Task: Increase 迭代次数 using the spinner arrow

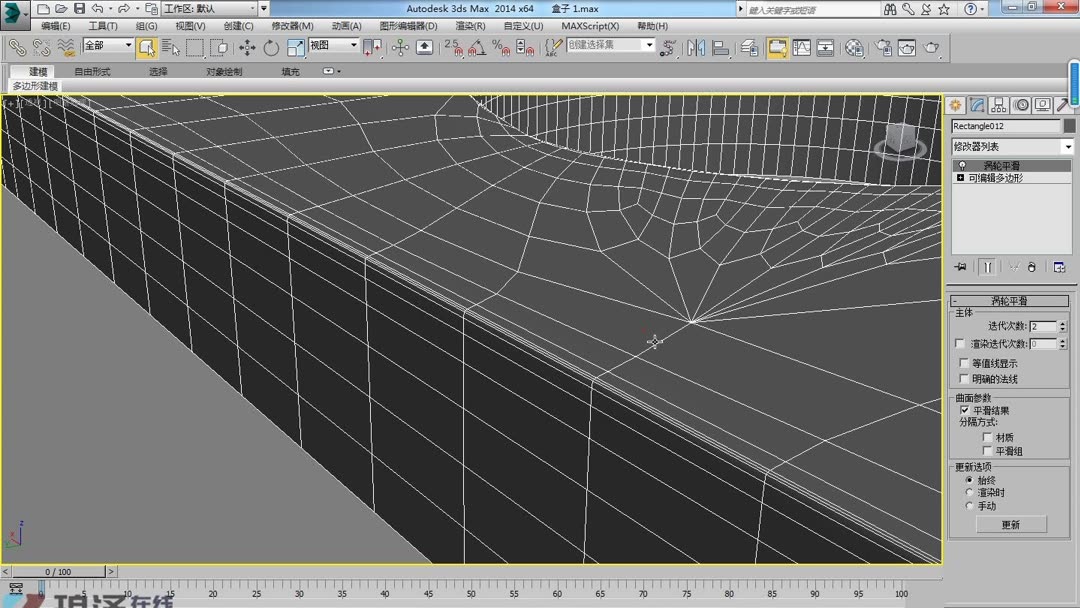Action: (1063, 323)
